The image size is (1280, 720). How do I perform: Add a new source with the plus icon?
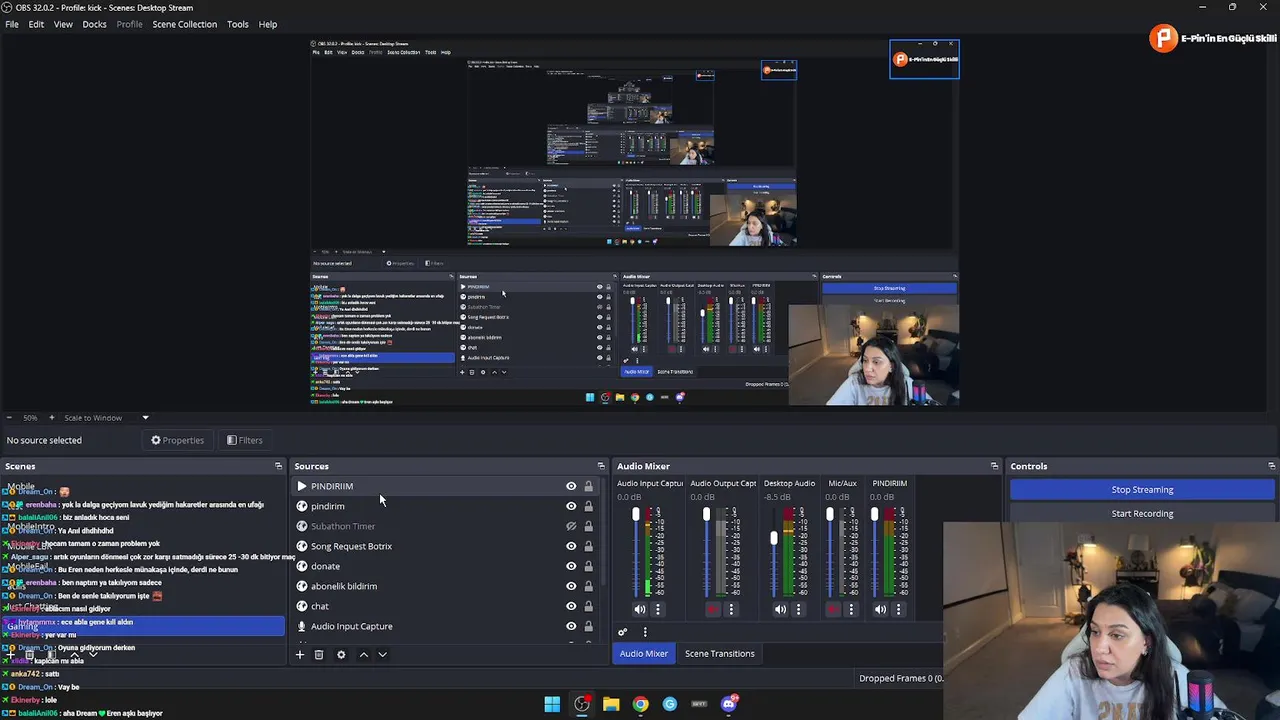[x=299, y=654]
